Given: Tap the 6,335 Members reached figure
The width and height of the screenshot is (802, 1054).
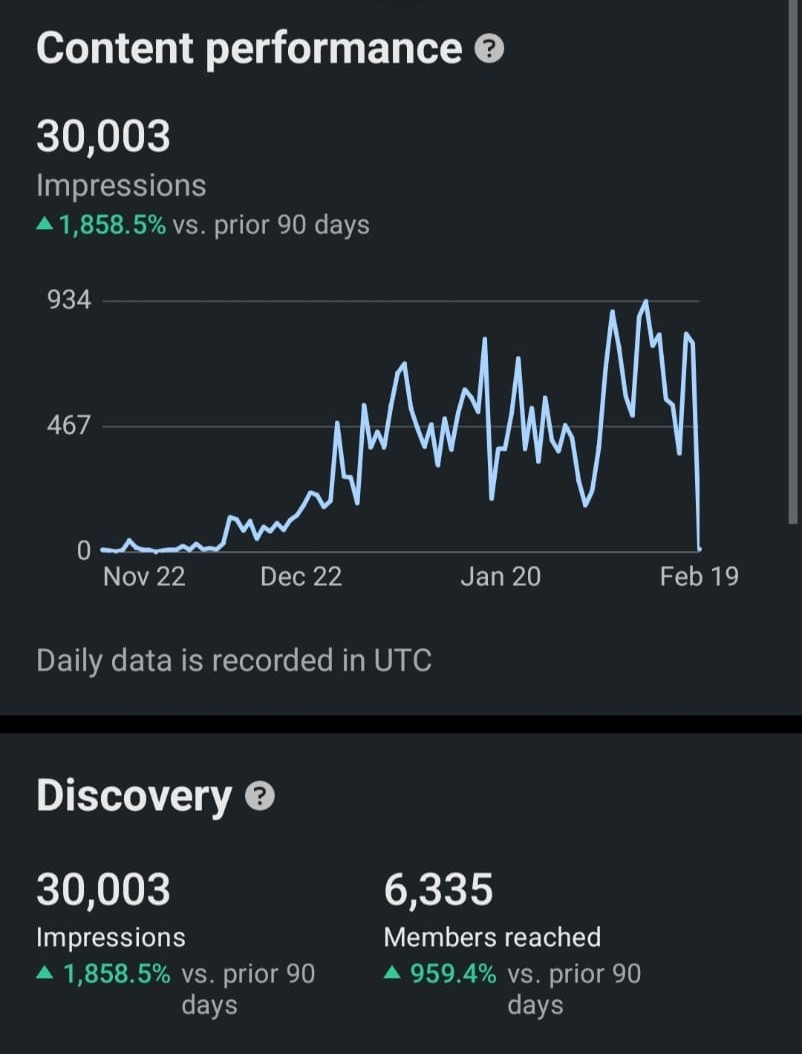Looking at the screenshot, I should point(438,889).
